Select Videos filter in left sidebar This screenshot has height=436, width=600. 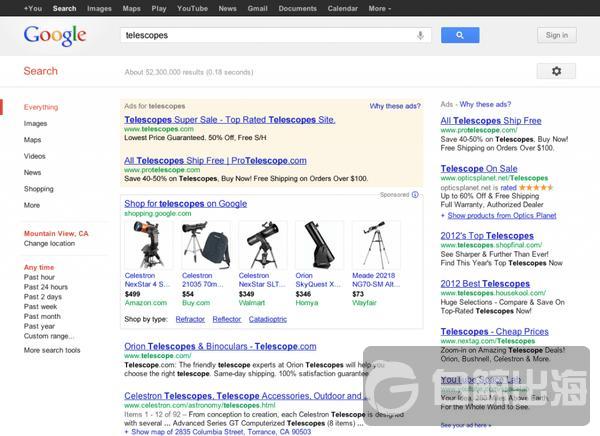34,156
